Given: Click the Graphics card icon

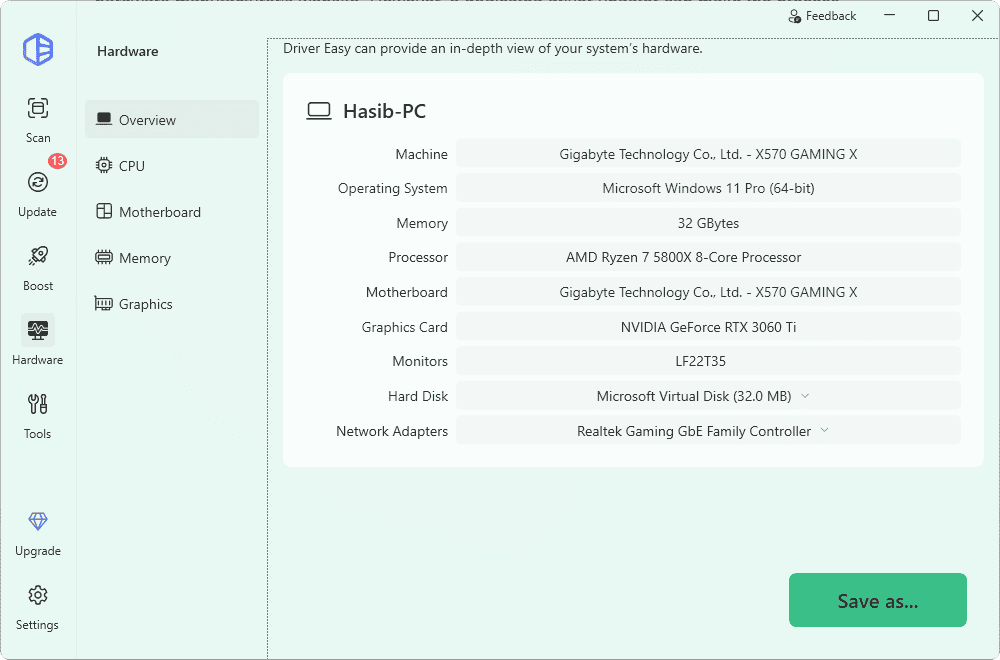Looking at the screenshot, I should (x=103, y=304).
